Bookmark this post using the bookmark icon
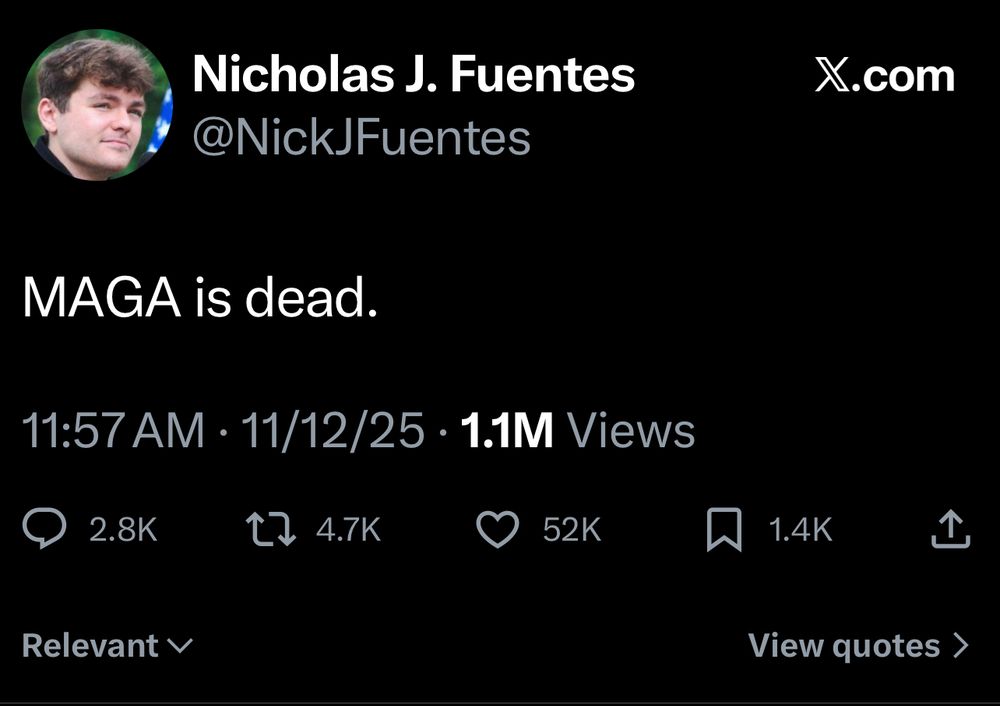Screen dimensions: 1000x706 (723, 529)
